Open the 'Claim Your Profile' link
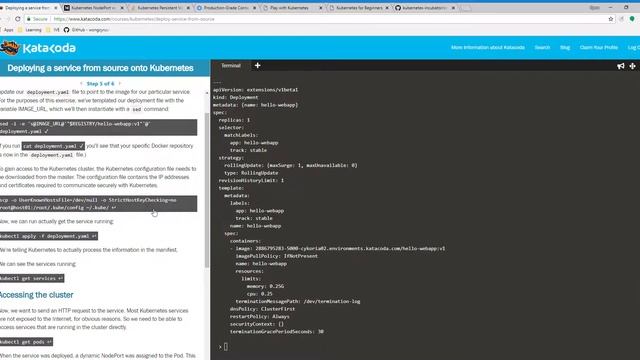The width and height of the screenshot is (640, 360). [x=598, y=48]
